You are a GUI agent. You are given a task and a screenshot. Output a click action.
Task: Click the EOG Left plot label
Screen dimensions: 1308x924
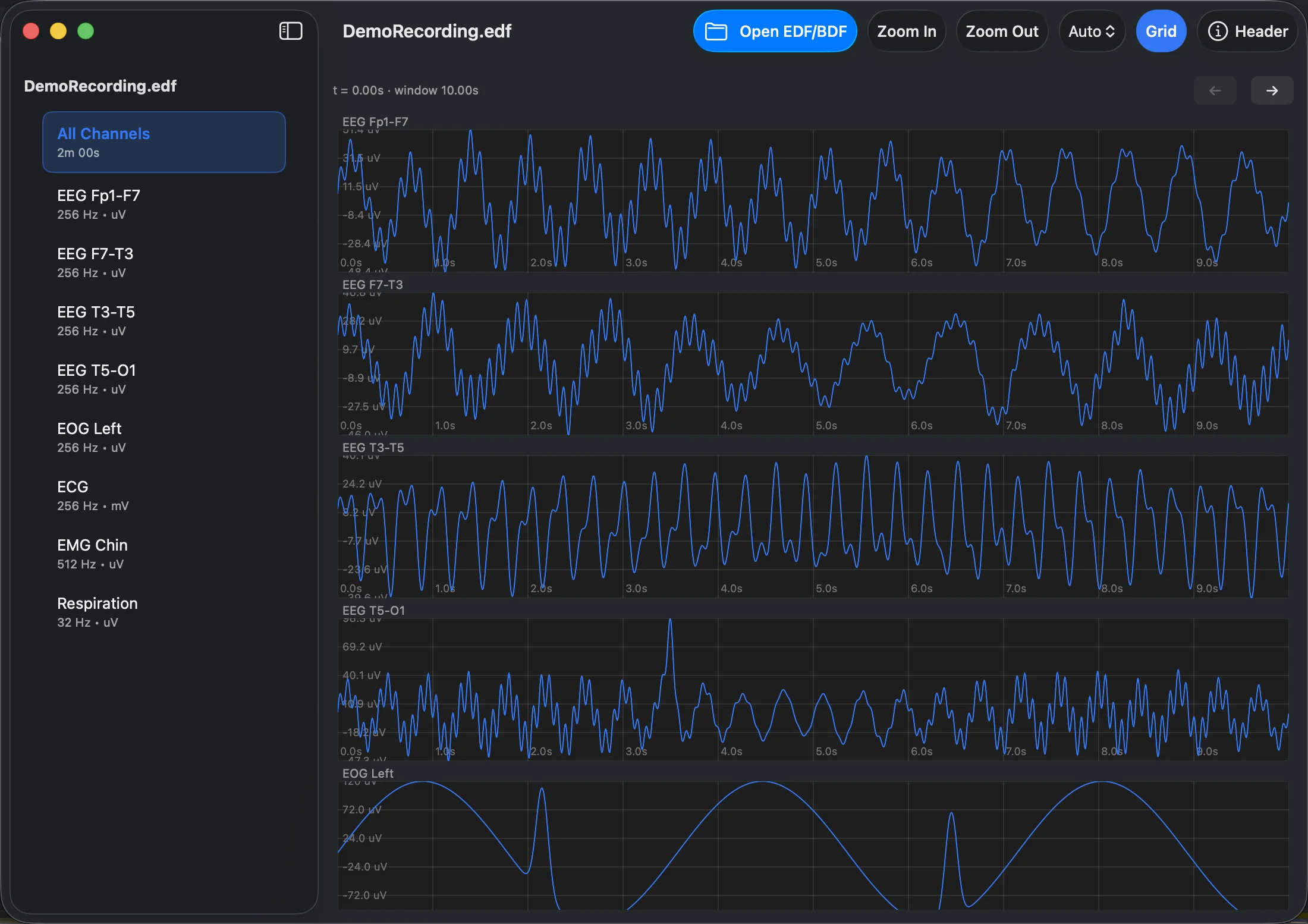pos(367,773)
